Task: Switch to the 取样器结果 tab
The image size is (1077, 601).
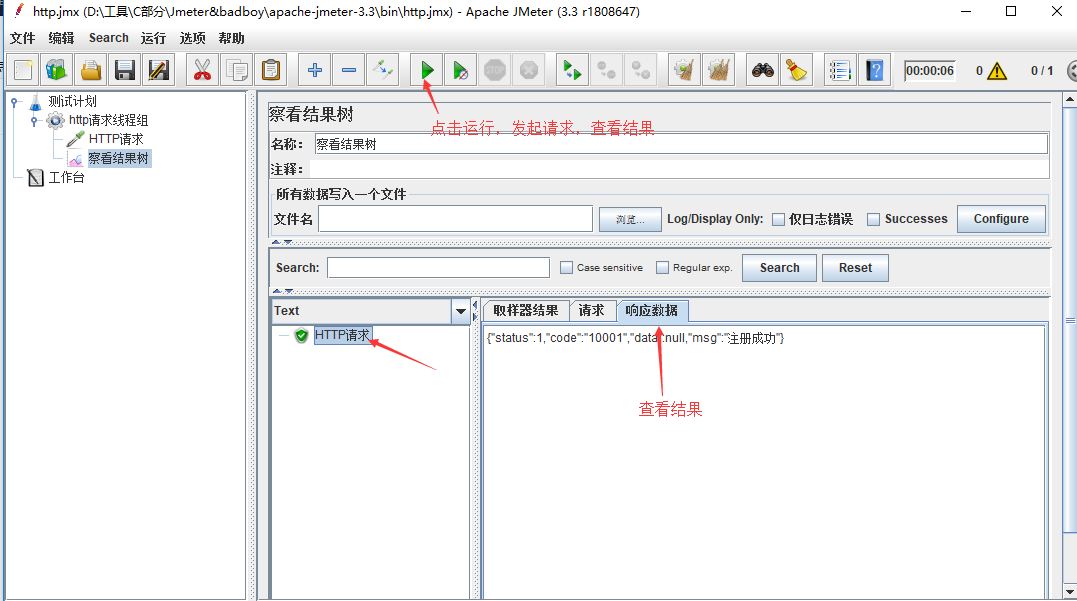Action: 525,310
